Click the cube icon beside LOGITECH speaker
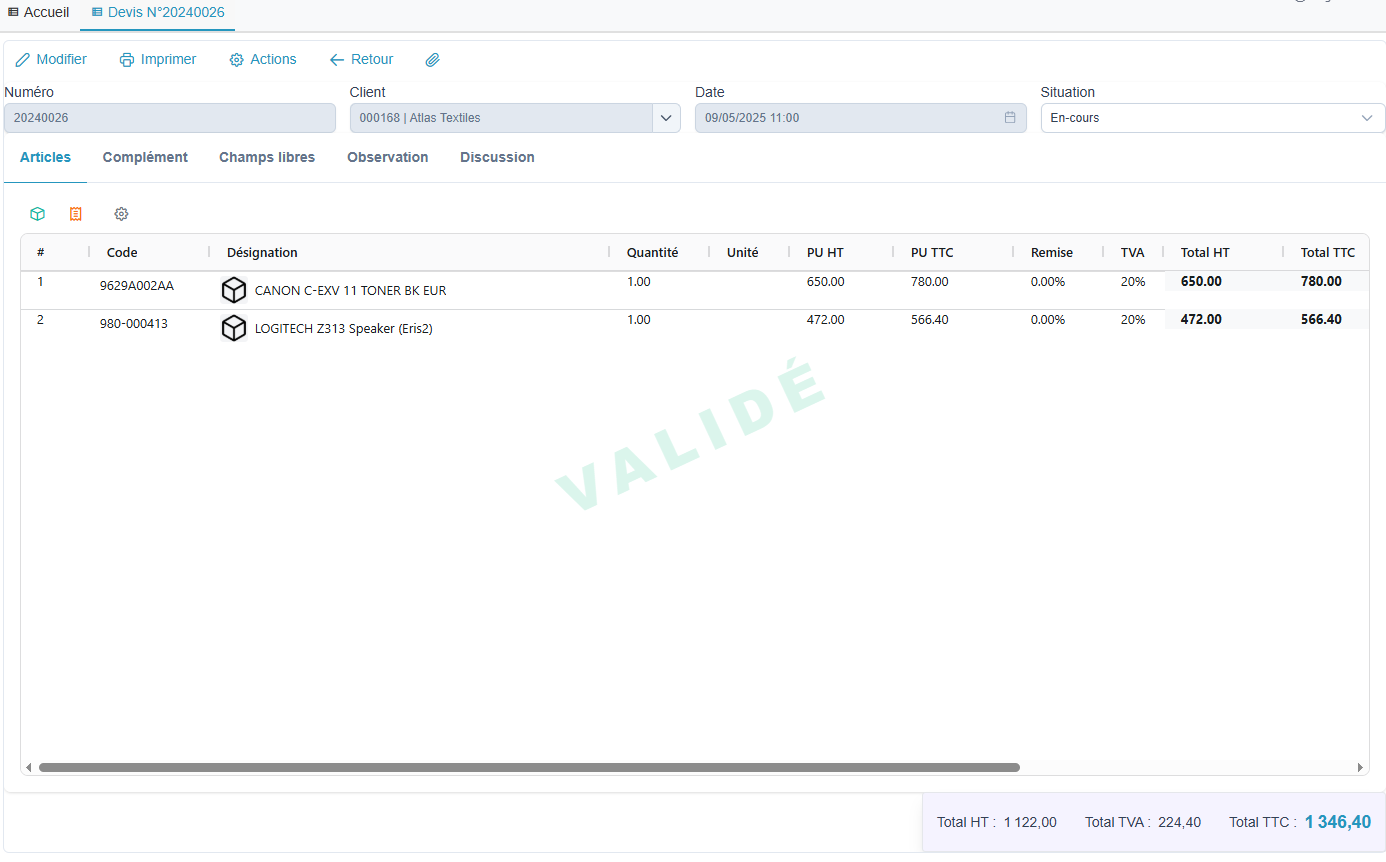This screenshot has height=862, width=1386. [x=234, y=328]
